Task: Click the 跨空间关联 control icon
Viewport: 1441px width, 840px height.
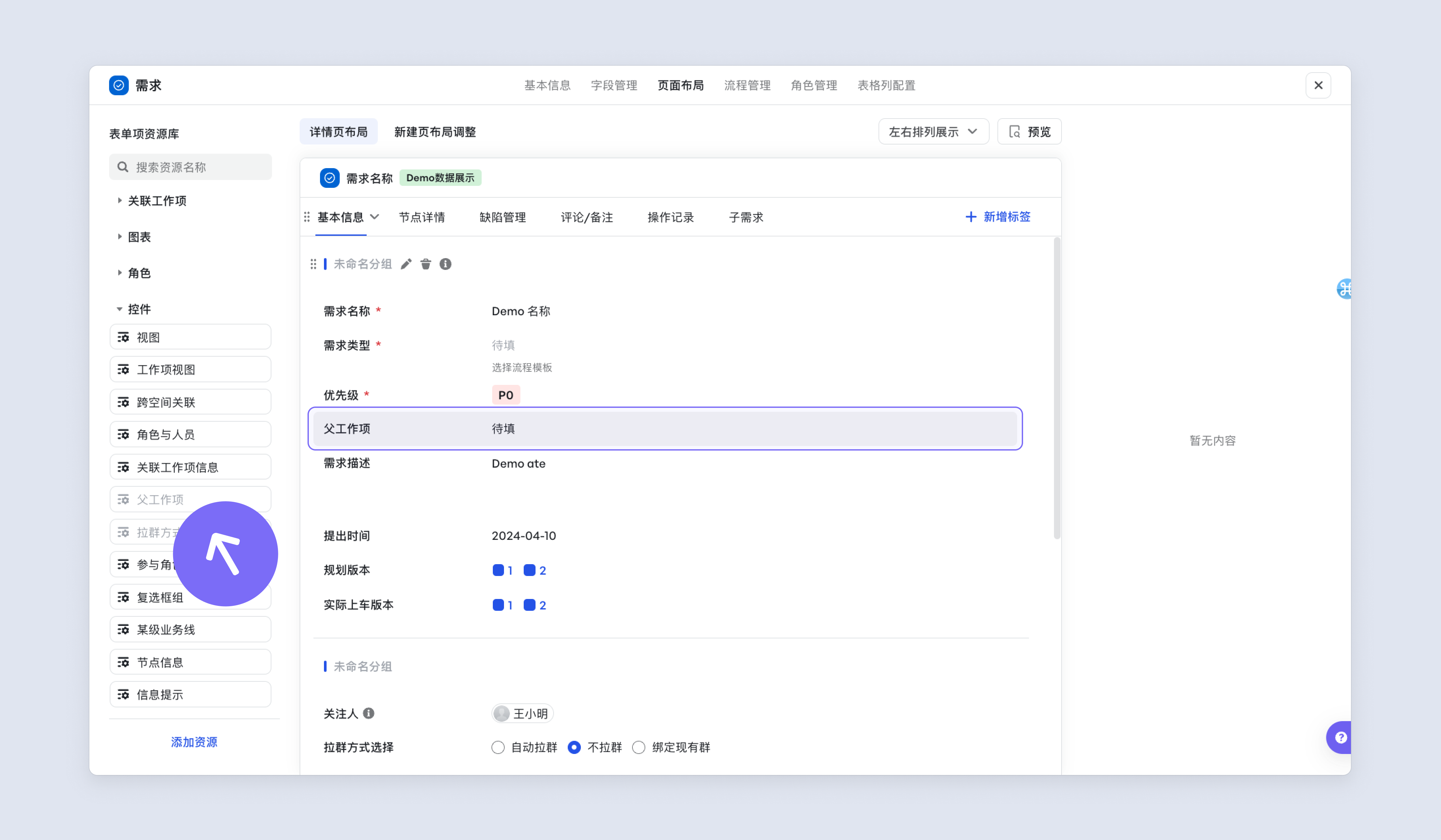Action: click(124, 402)
